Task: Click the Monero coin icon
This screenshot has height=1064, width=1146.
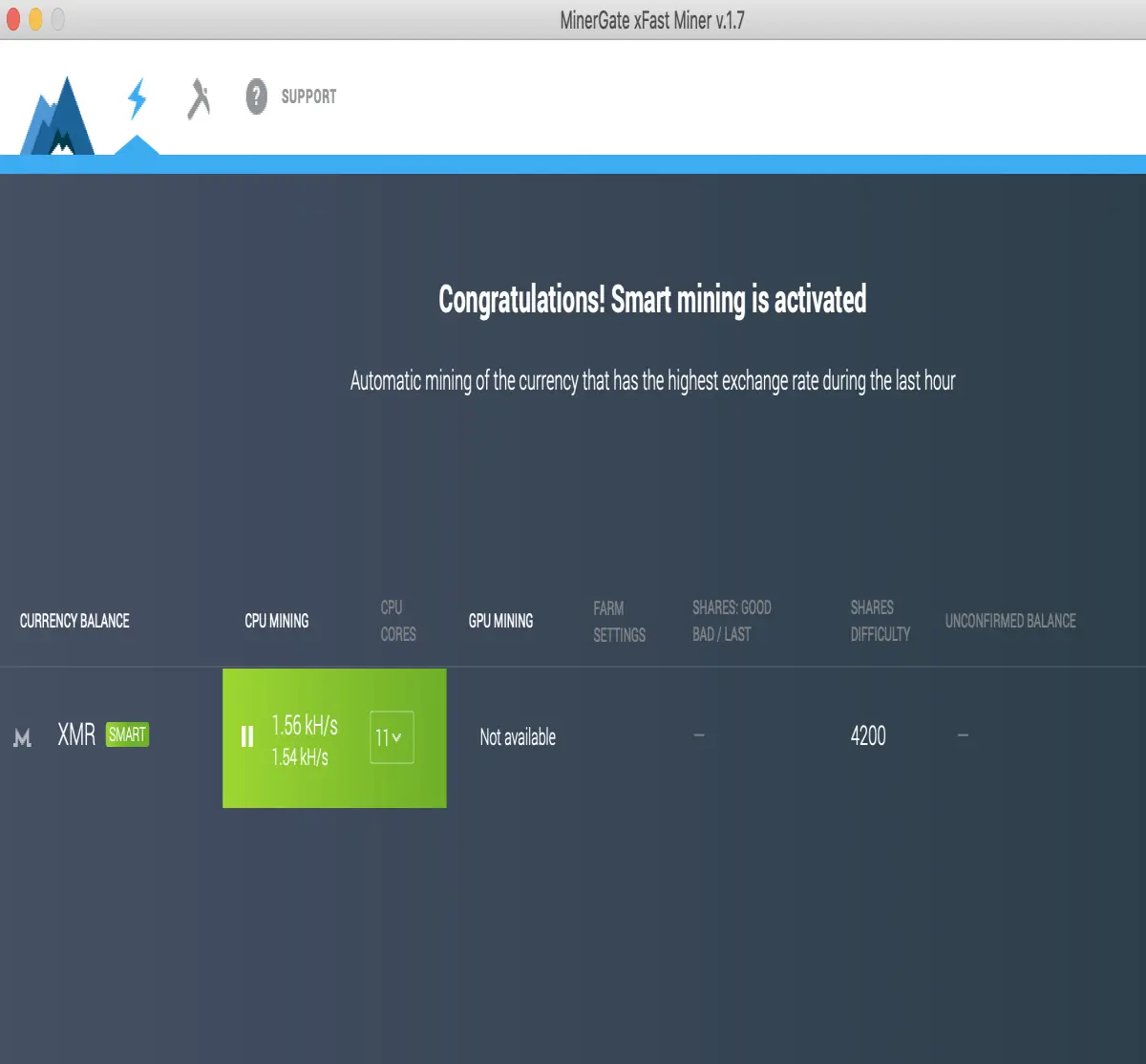Action: coord(23,736)
